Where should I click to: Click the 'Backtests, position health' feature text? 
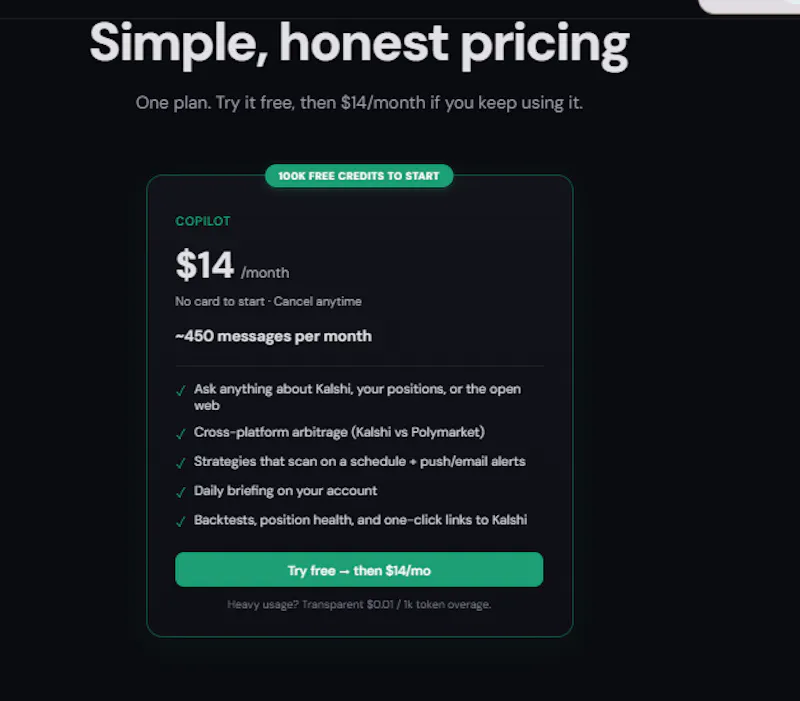coord(360,520)
